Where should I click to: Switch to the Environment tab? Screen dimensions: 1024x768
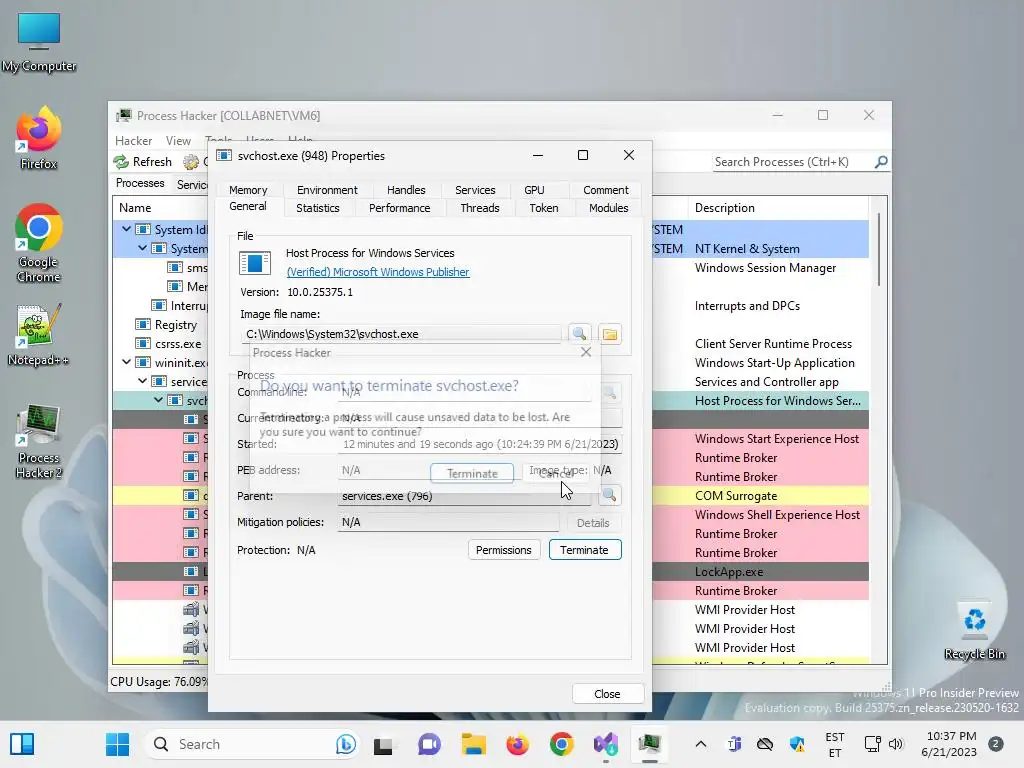327,190
